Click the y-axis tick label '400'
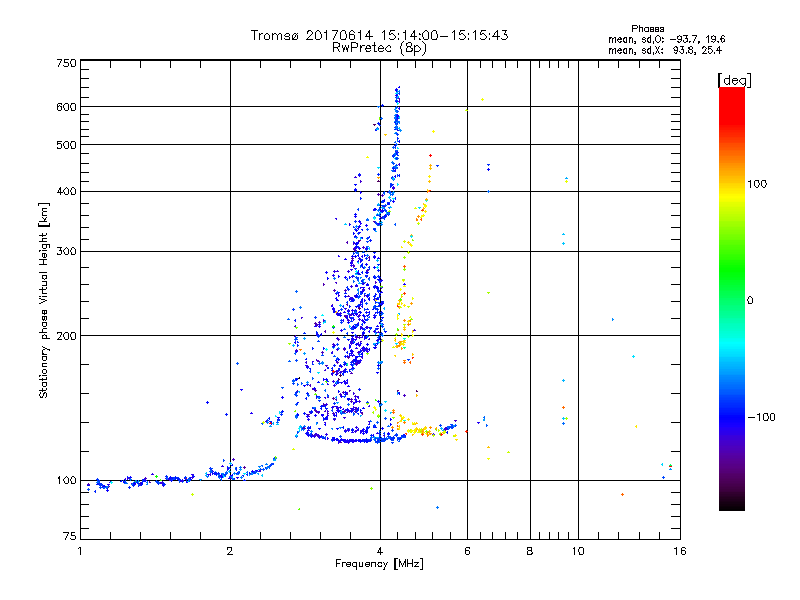This screenshot has height=600, width=800. [x=66, y=191]
